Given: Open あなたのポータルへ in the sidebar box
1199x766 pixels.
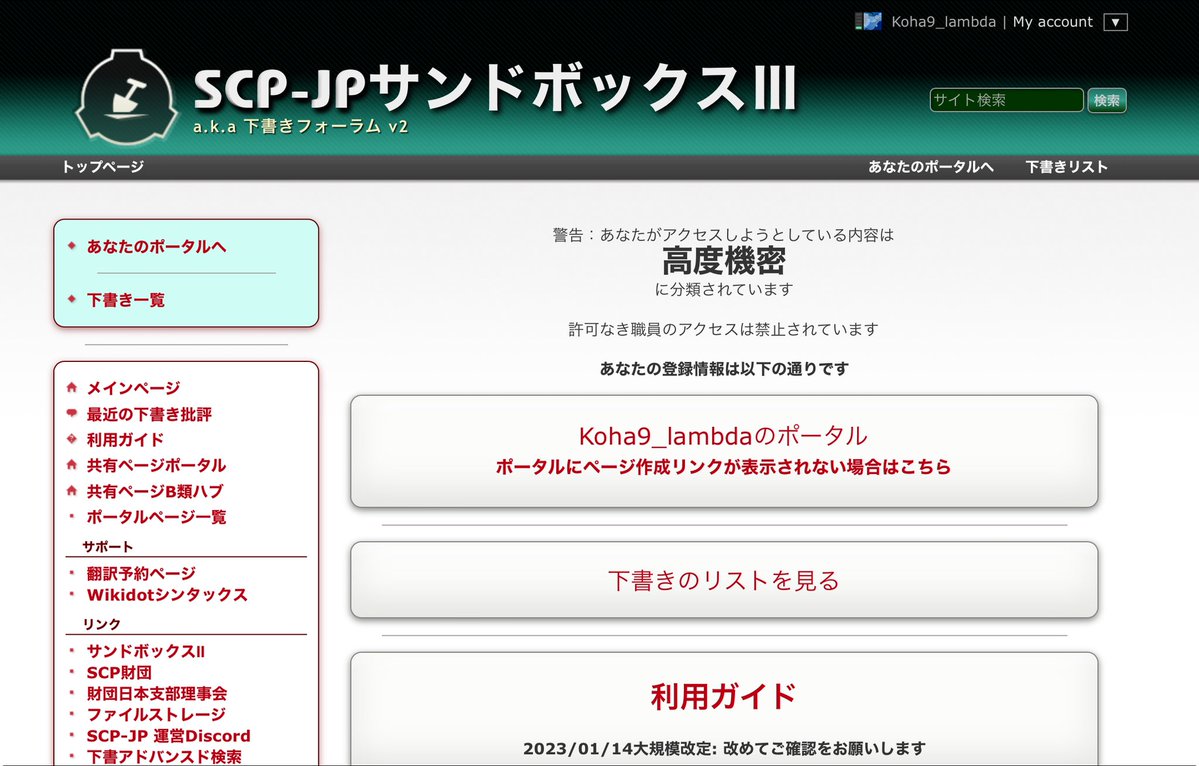Looking at the screenshot, I should 156,246.
